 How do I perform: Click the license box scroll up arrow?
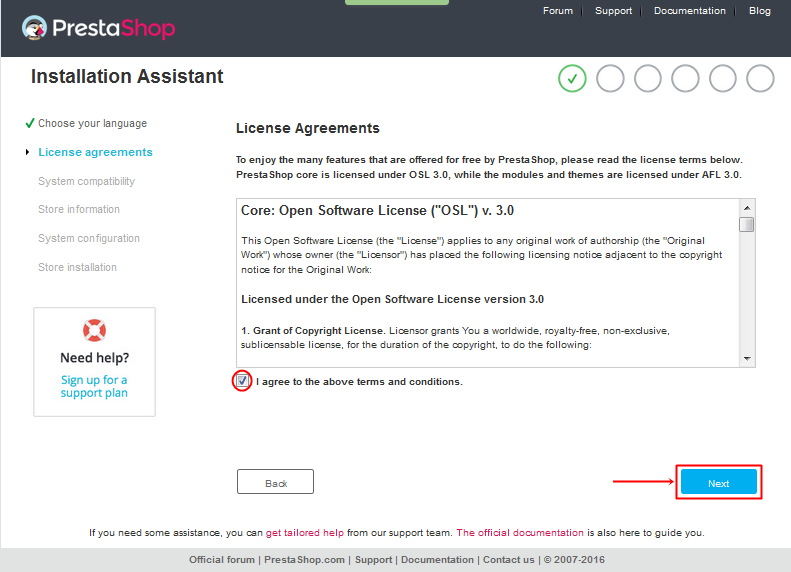(747, 208)
